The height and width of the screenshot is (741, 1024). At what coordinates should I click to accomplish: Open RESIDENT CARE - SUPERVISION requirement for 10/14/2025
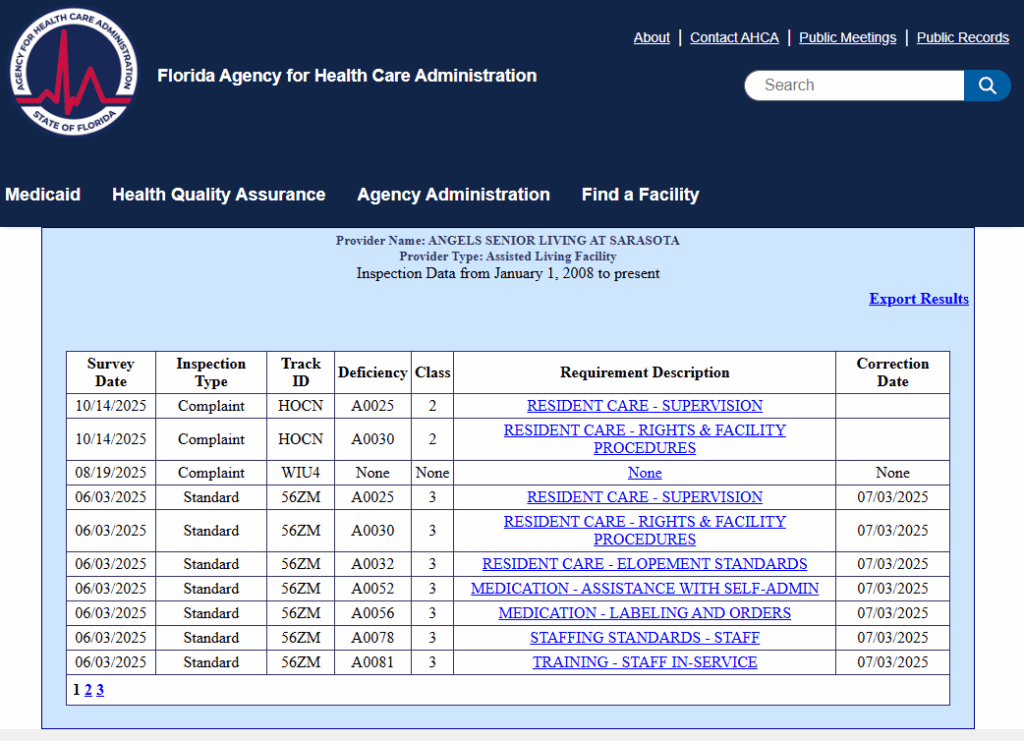[644, 406]
